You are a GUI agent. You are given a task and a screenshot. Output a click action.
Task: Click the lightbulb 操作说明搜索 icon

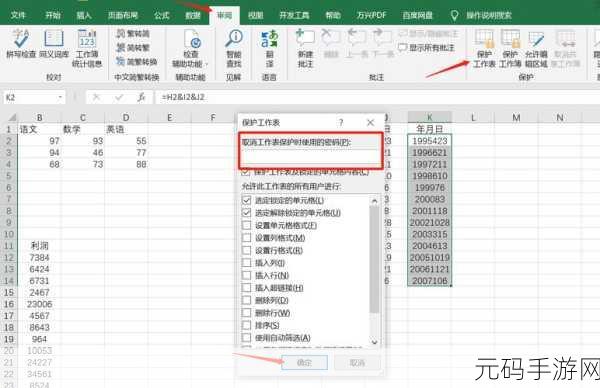click(454, 15)
